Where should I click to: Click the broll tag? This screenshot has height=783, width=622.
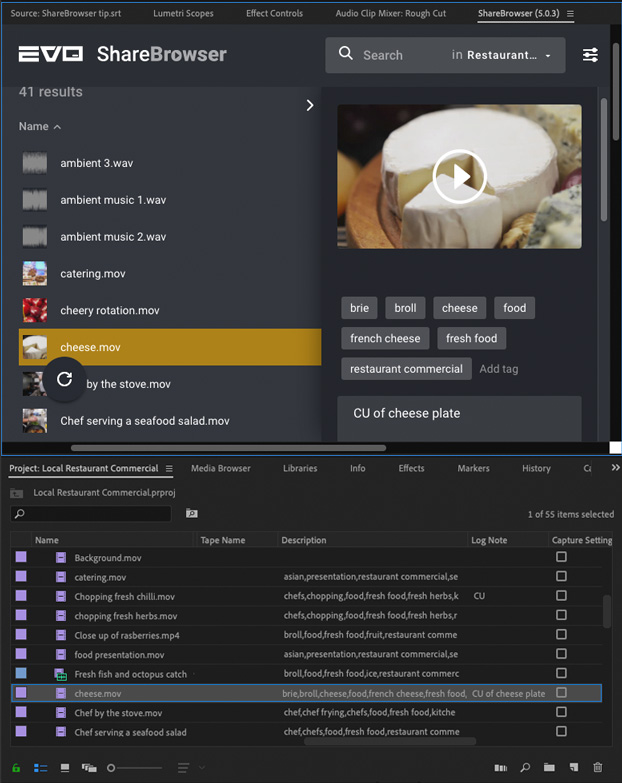click(x=405, y=308)
